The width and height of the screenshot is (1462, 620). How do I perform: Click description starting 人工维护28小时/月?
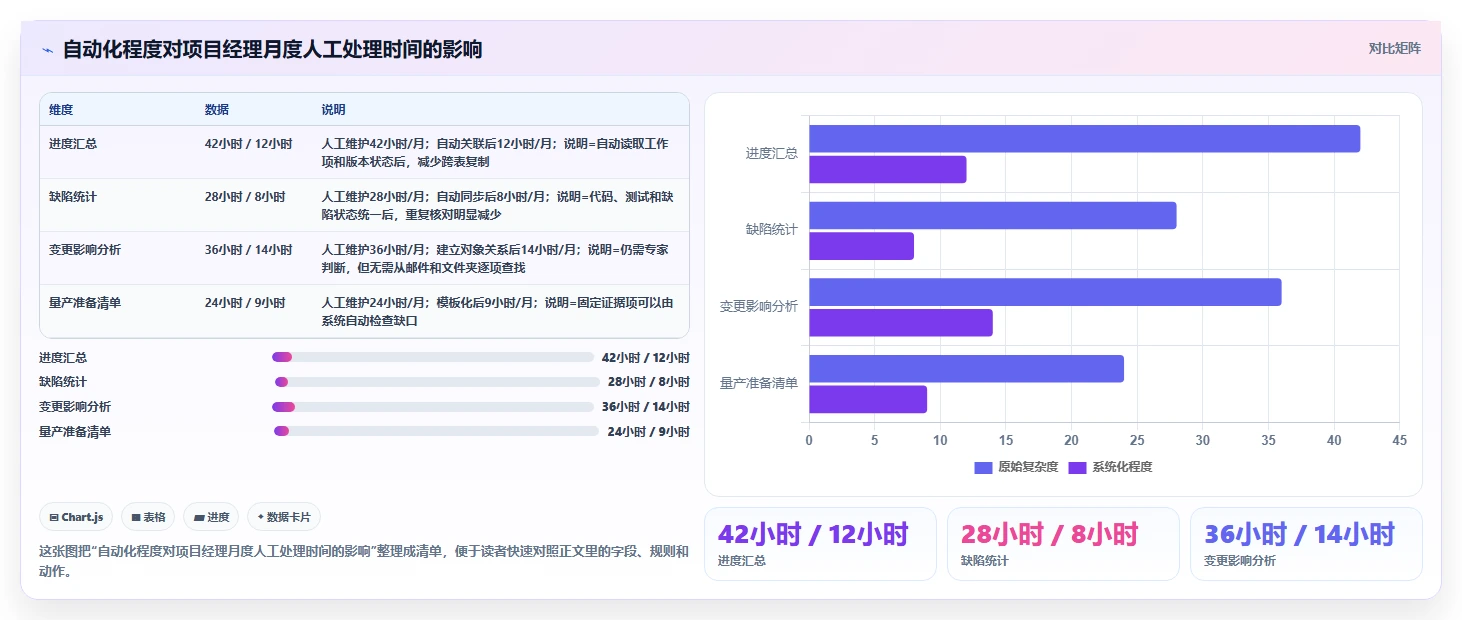[497, 205]
